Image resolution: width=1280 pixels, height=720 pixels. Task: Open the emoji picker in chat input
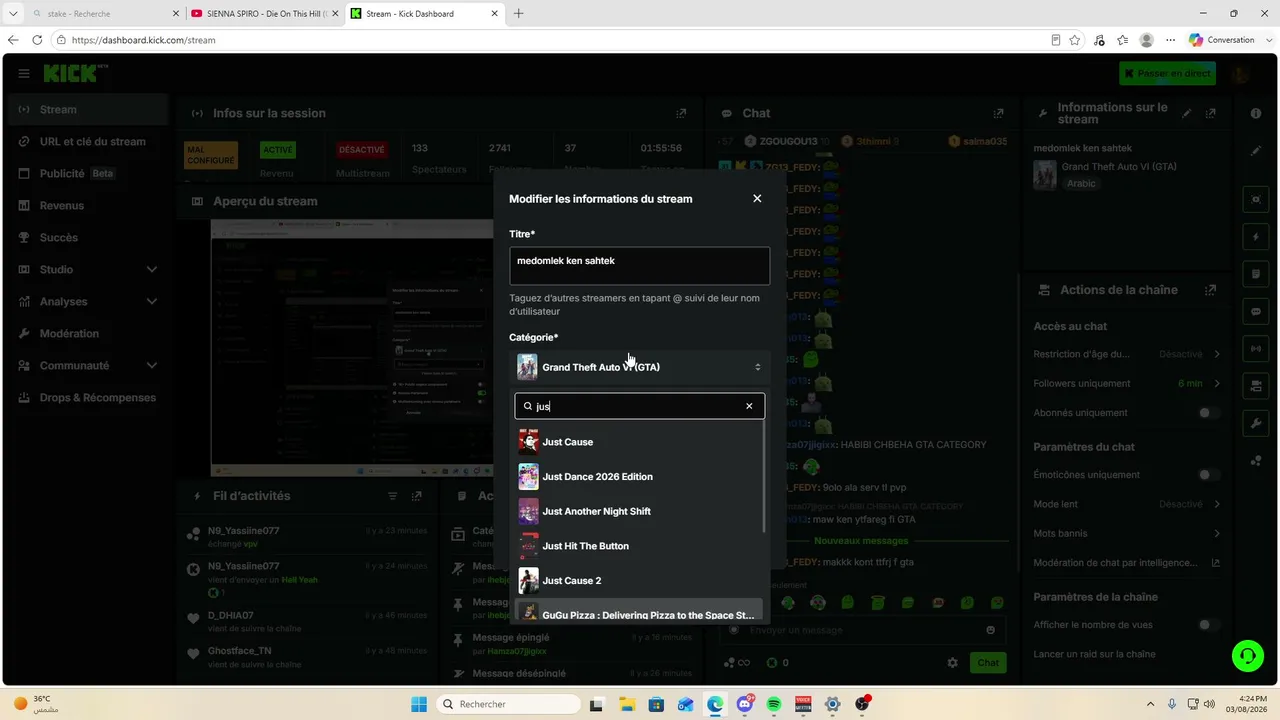point(991,630)
